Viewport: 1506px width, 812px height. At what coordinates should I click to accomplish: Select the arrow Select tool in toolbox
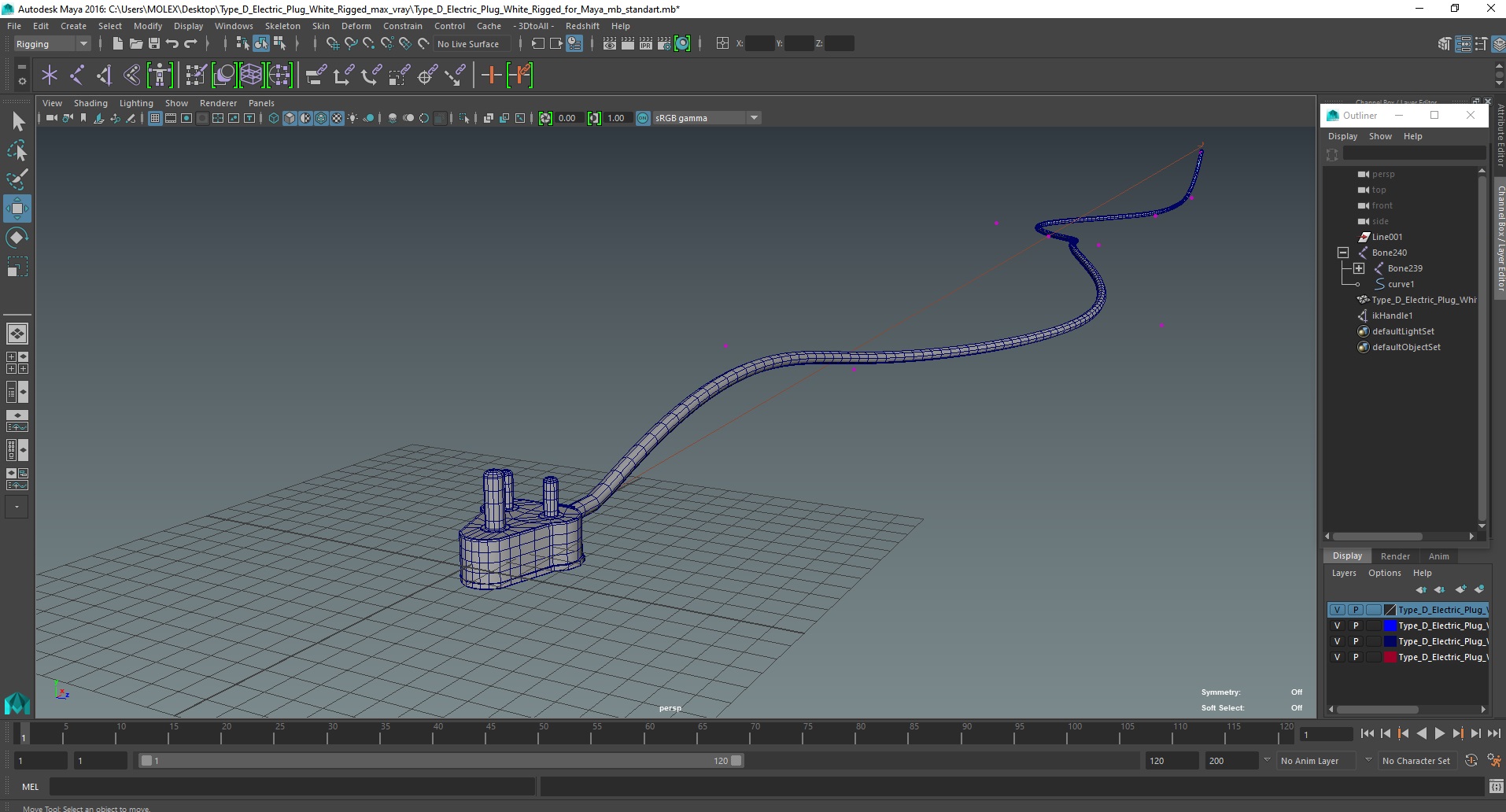click(18, 121)
